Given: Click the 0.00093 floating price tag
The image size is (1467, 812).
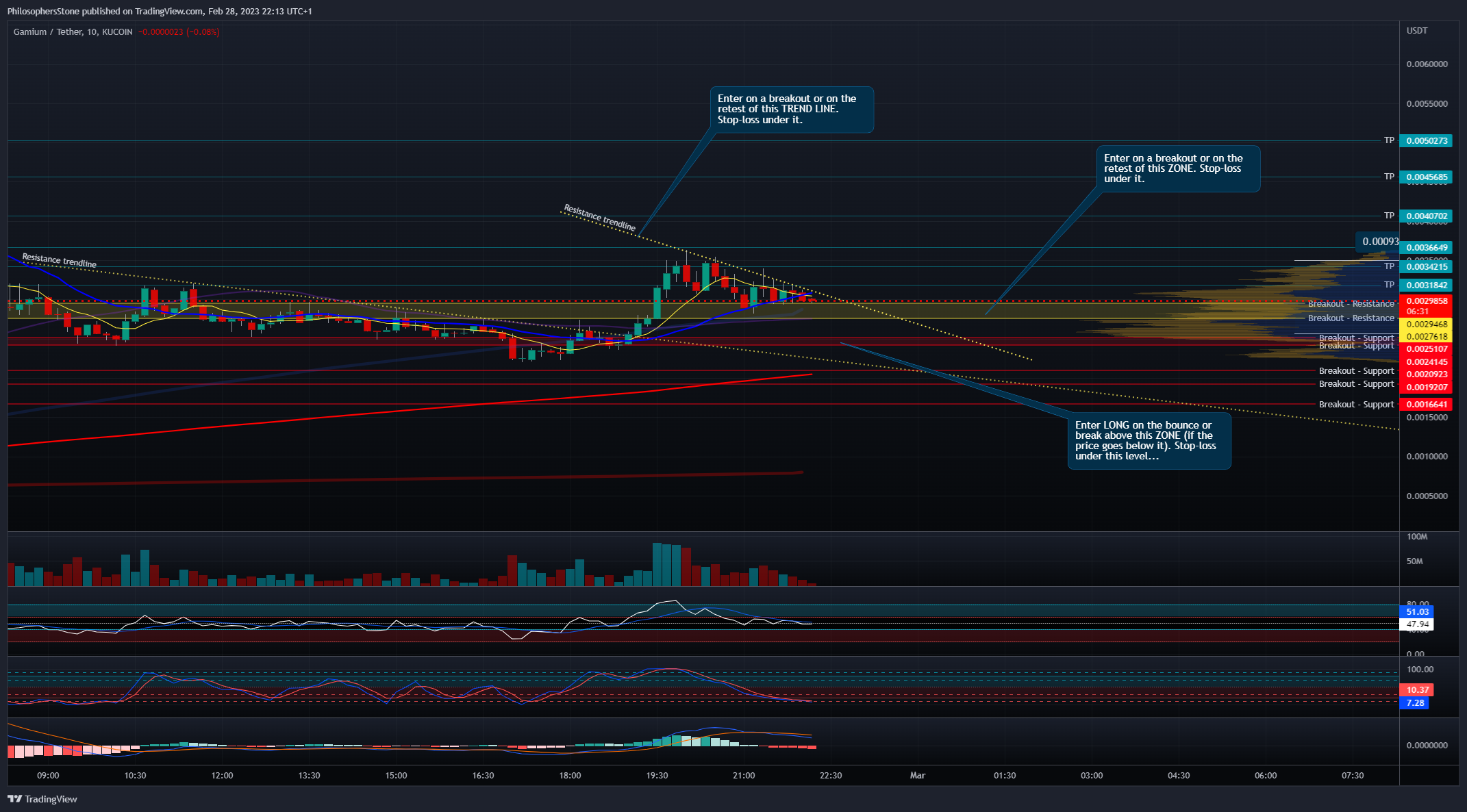Looking at the screenshot, I should pyautogui.click(x=1378, y=242).
